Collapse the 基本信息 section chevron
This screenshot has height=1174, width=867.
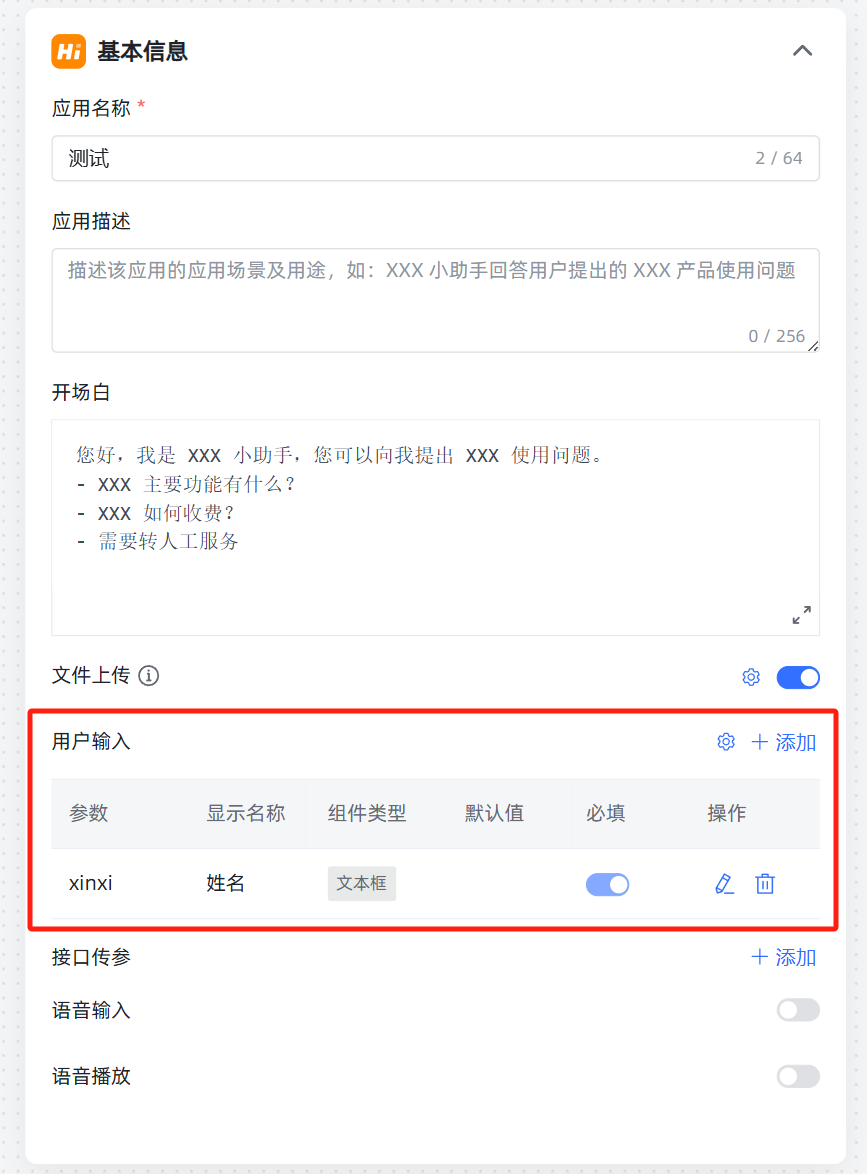click(802, 51)
